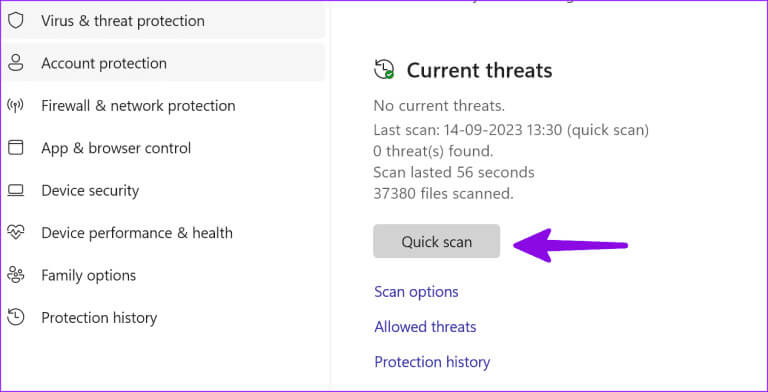Select Virus & threat protection text in sidebar

tap(123, 21)
